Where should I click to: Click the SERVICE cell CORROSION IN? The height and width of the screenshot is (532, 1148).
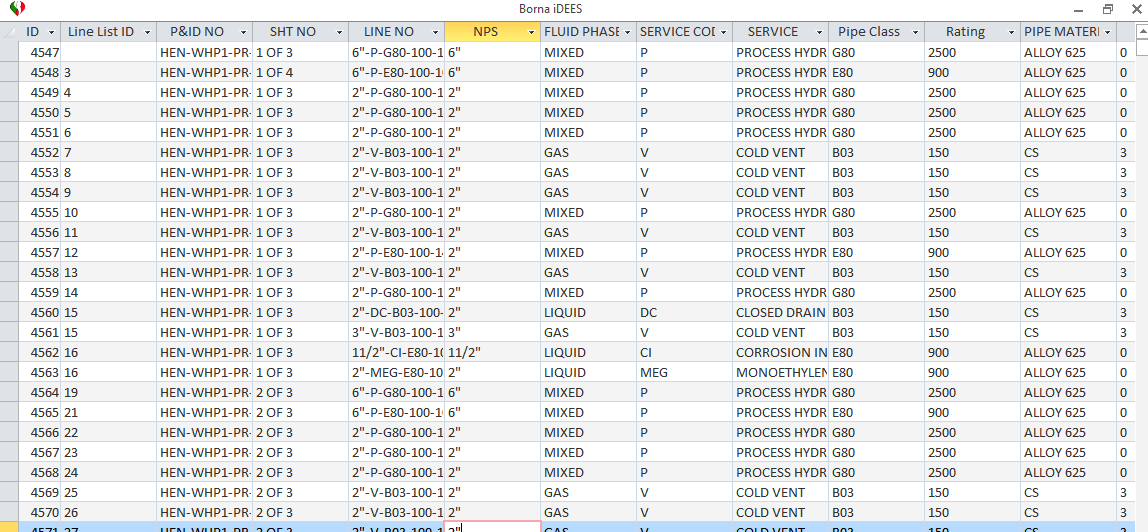780,352
